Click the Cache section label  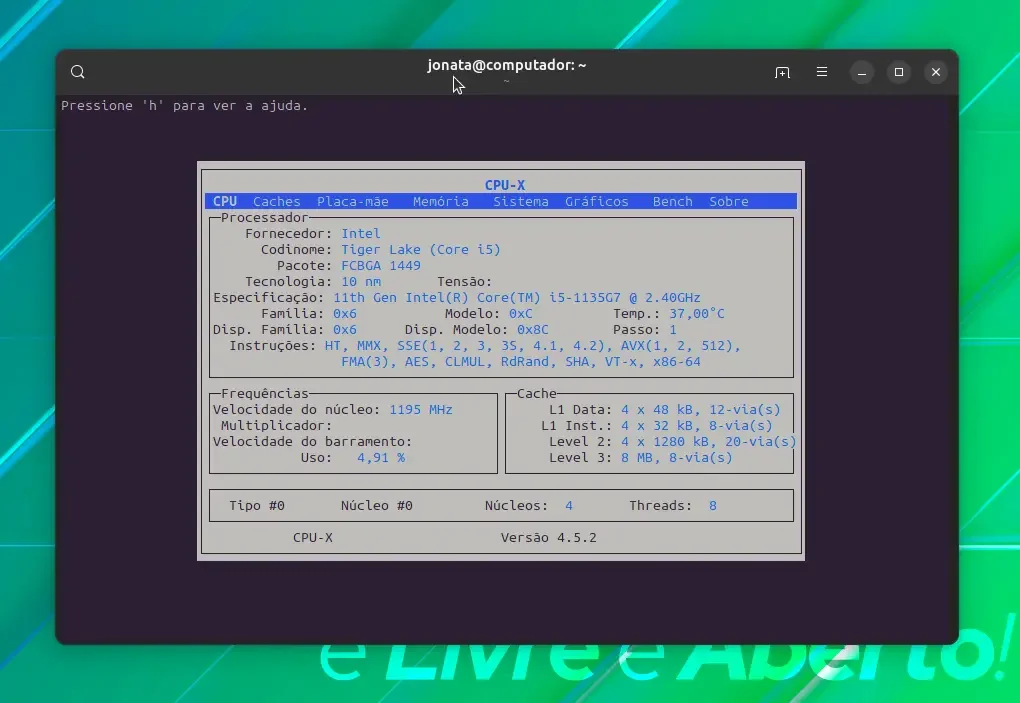pyautogui.click(x=537, y=393)
